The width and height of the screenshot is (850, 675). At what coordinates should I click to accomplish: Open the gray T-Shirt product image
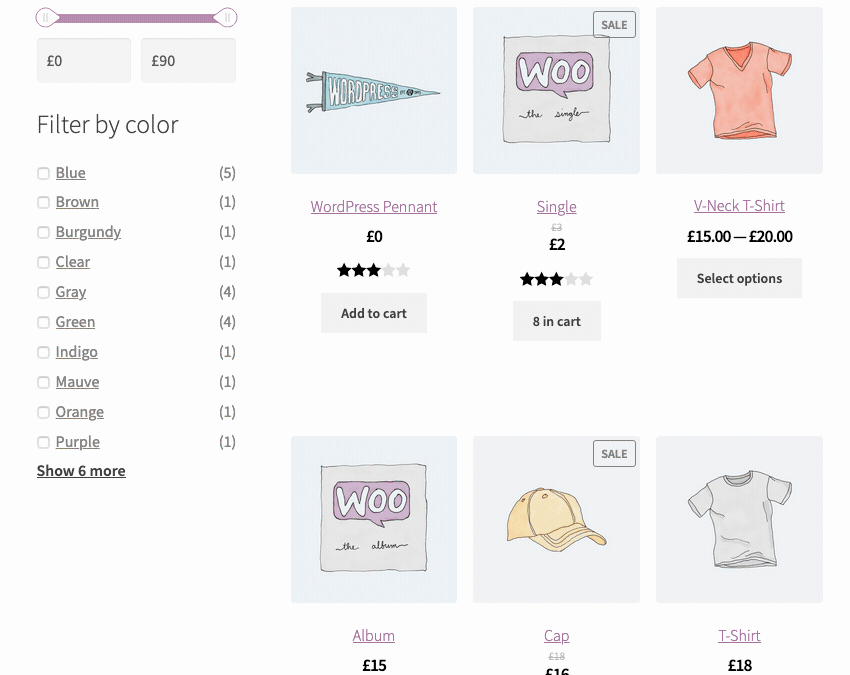739,519
